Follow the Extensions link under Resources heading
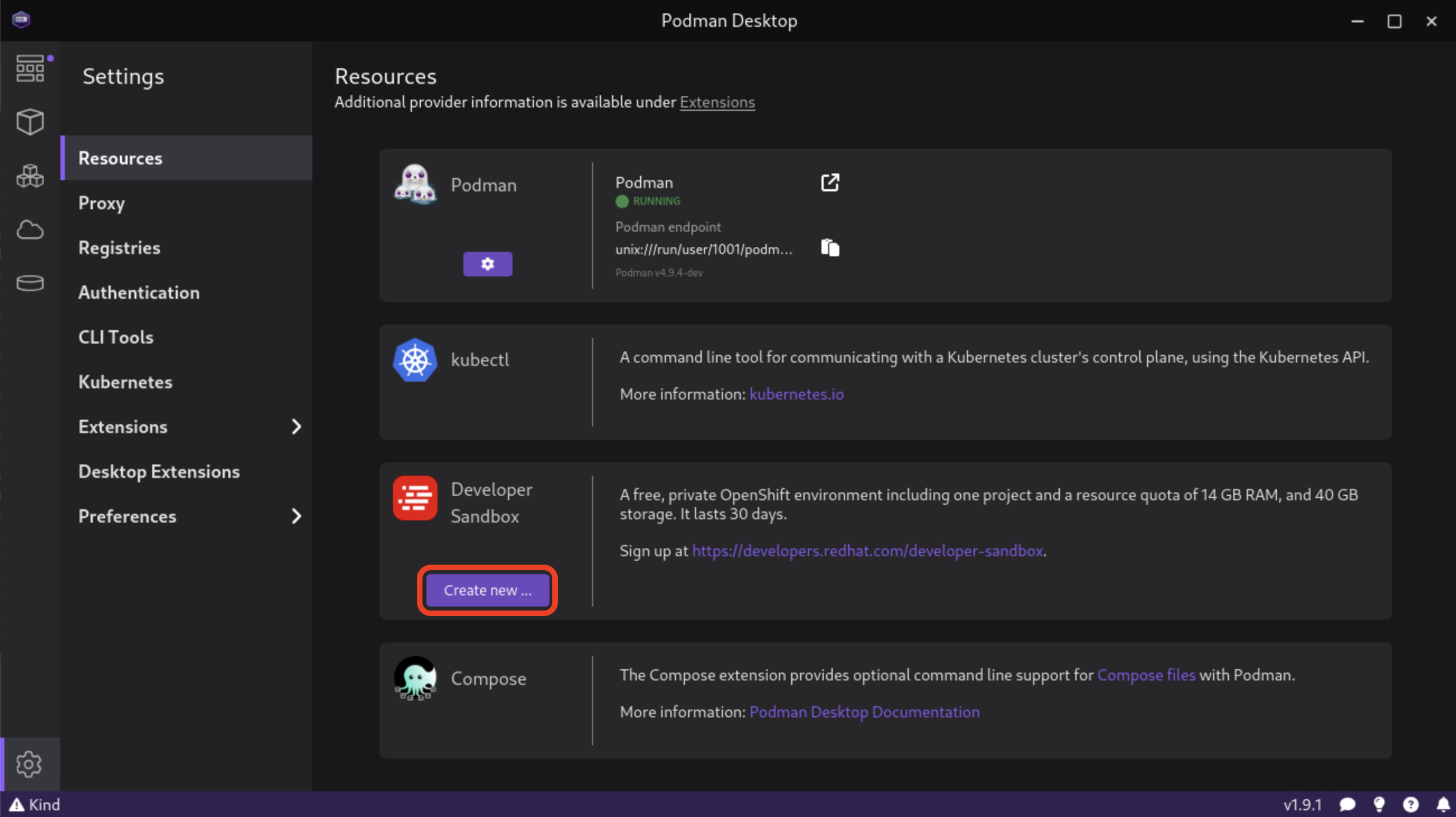This screenshot has width=1456, height=817. (x=717, y=102)
